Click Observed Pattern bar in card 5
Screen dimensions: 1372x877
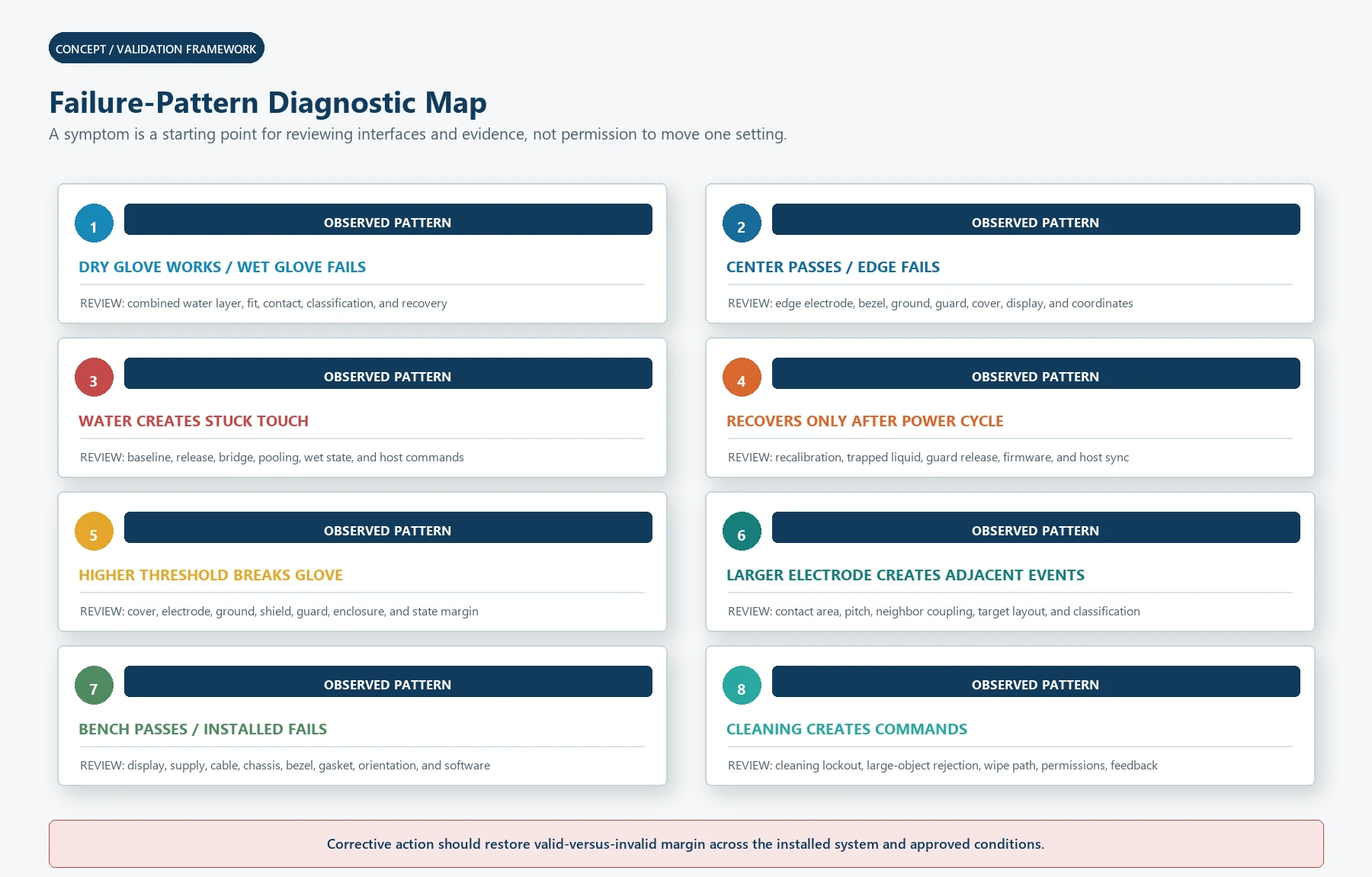388,528
